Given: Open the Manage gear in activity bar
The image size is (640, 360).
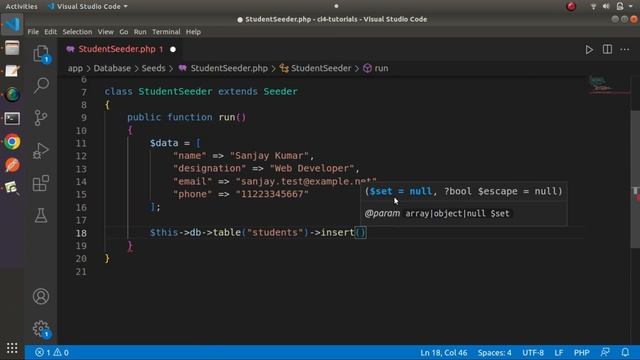Looking at the screenshot, I should (x=41, y=329).
